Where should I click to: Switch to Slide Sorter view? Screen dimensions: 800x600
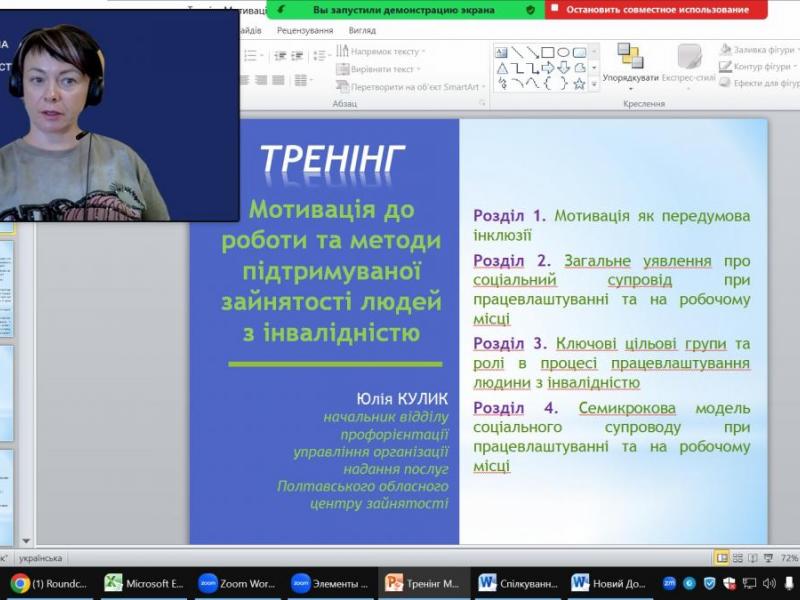coord(738,558)
